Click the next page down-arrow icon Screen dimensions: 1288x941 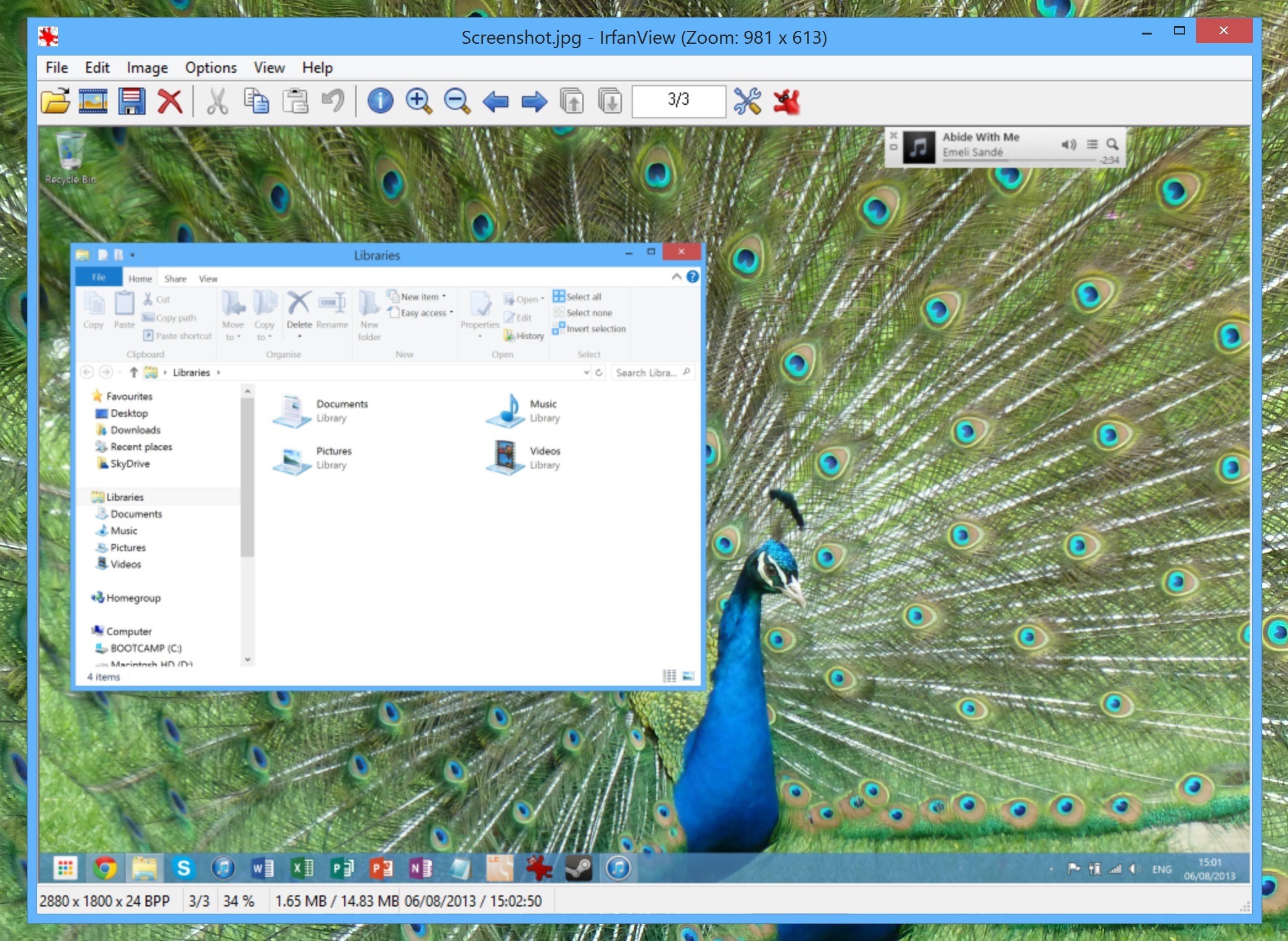point(610,101)
